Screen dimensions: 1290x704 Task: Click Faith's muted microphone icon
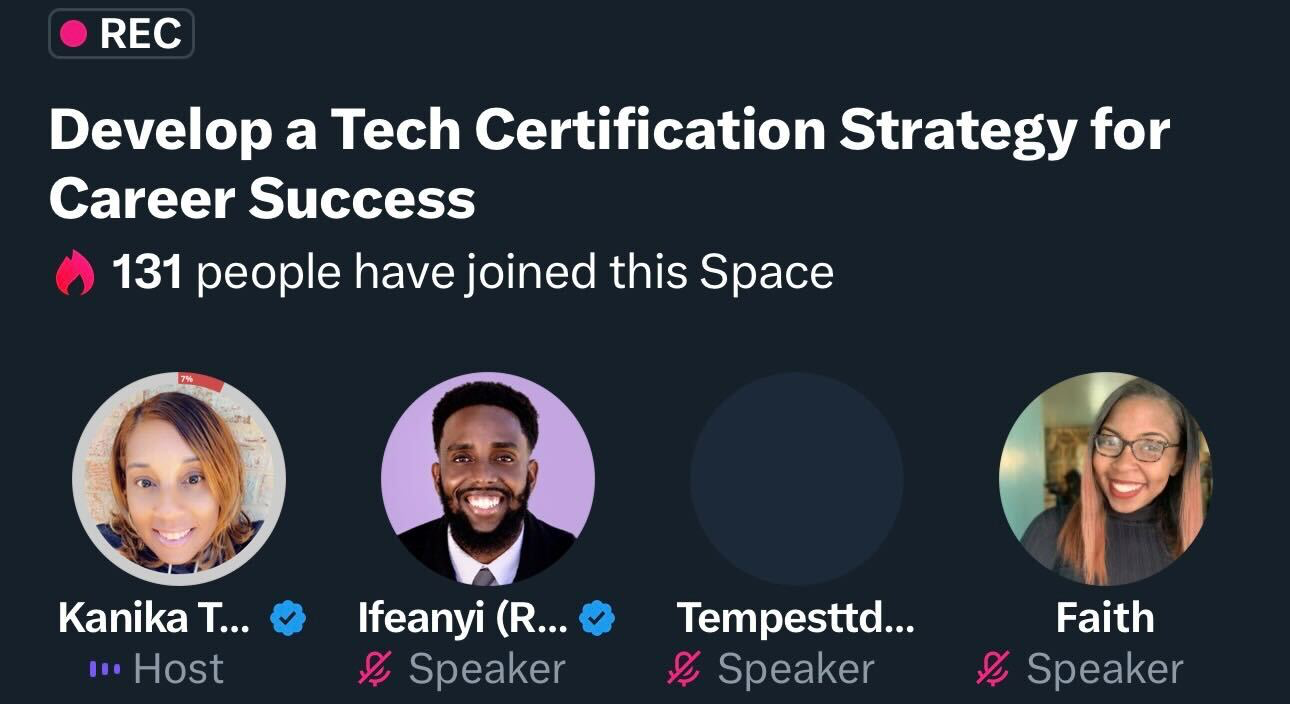click(x=992, y=669)
